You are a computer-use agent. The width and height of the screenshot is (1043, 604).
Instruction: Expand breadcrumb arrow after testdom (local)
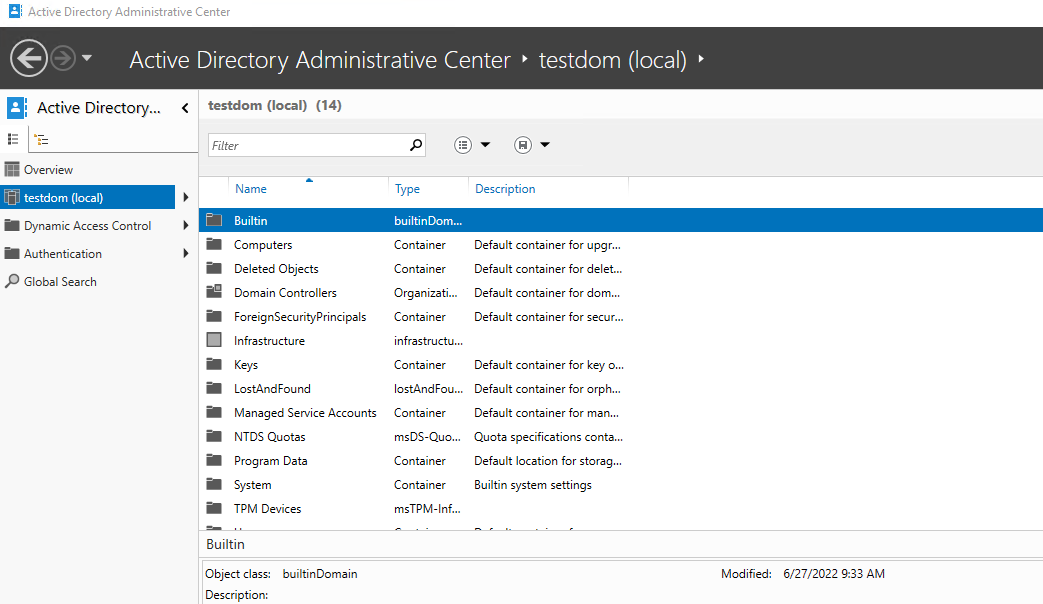[x=701, y=59]
